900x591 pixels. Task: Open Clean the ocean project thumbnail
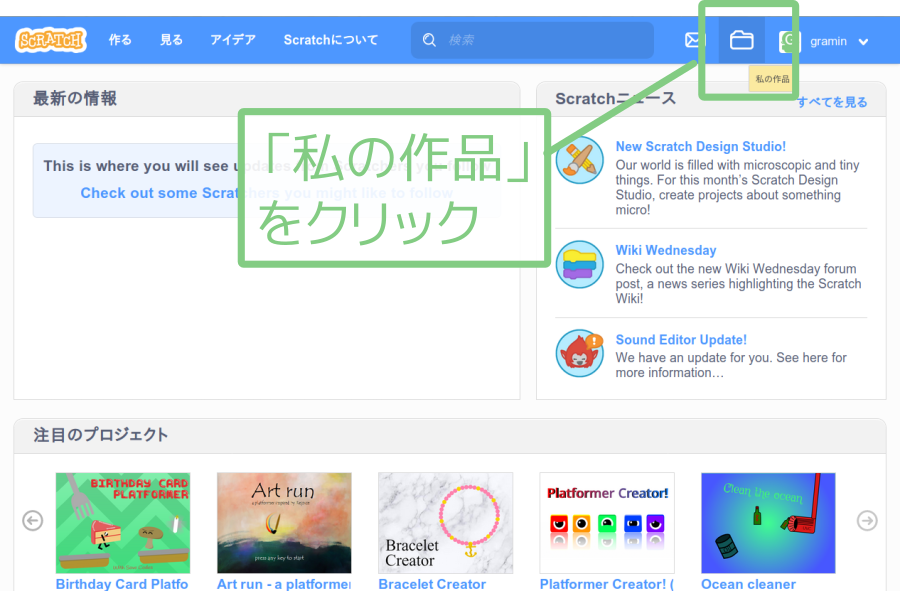tap(768, 523)
